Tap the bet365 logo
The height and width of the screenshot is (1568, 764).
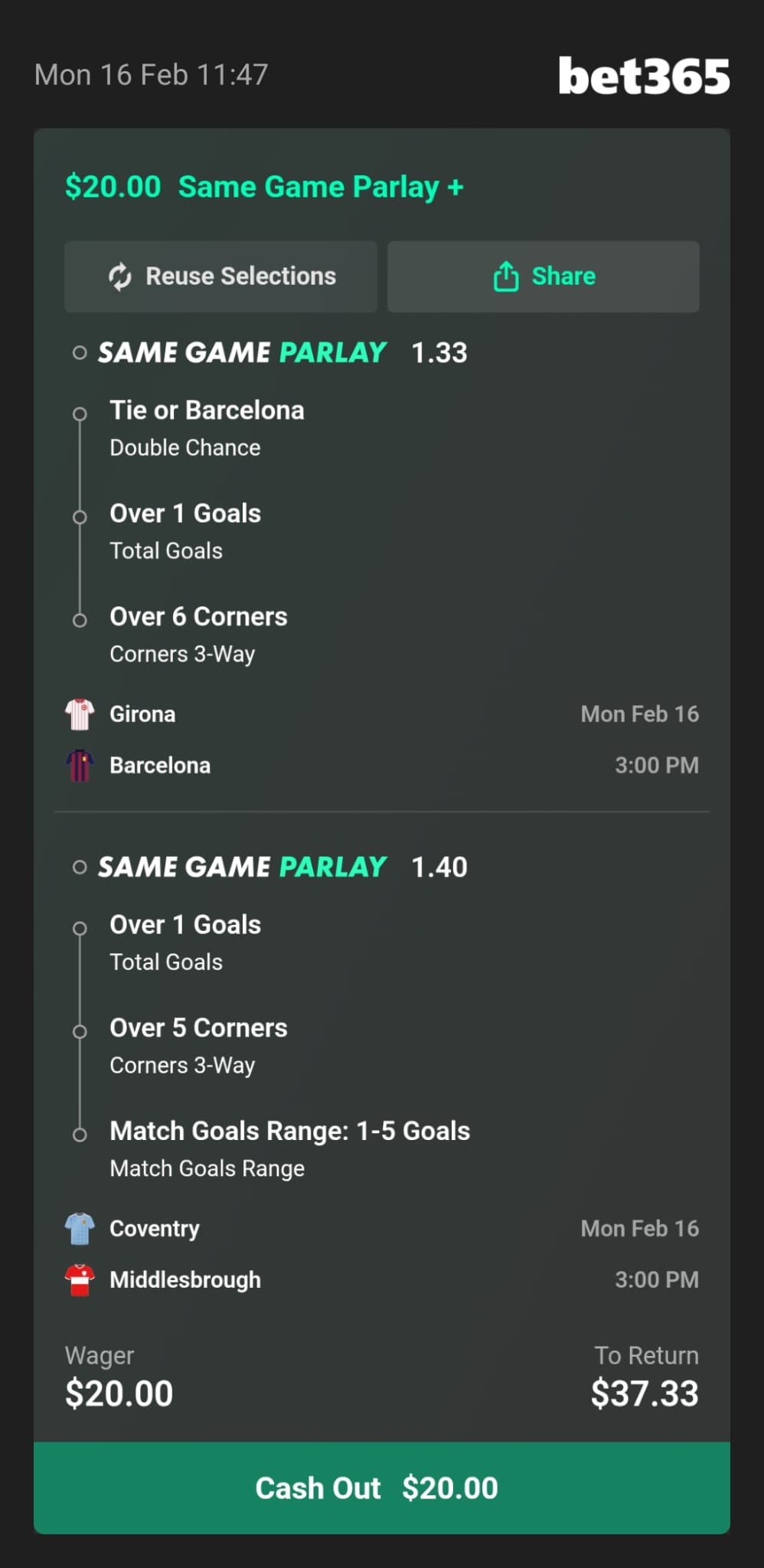pyautogui.click(x=644, y=76)
